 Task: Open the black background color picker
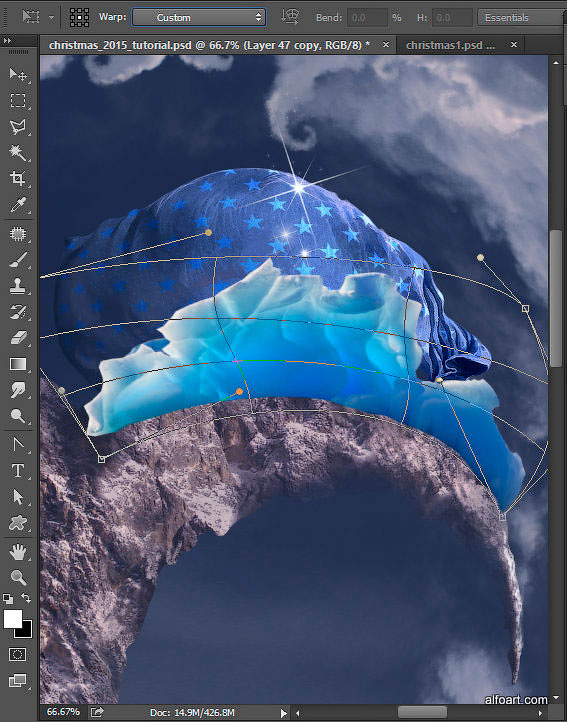25,631
